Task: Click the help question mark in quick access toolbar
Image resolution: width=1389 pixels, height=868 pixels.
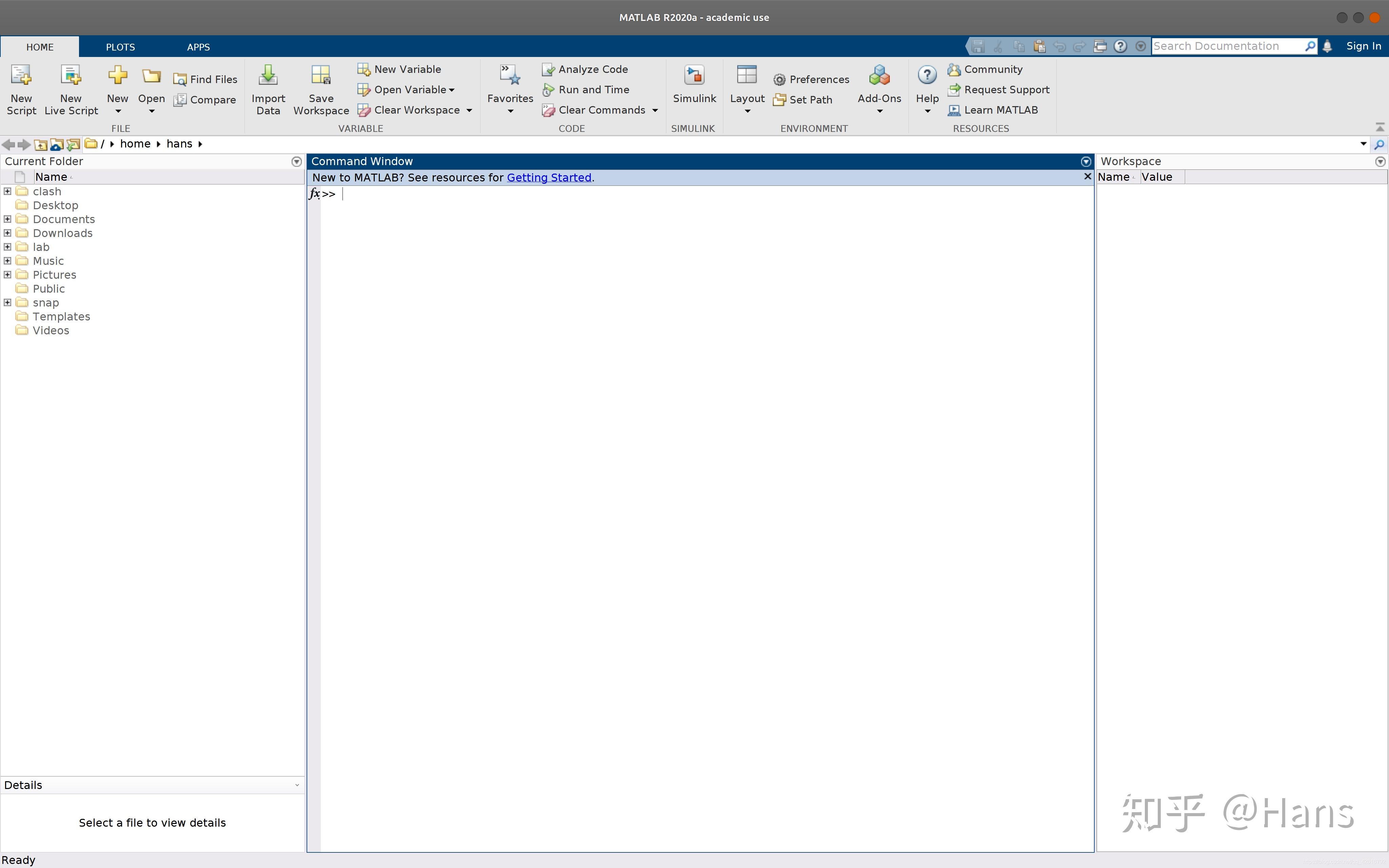Action: [1120, 46]
